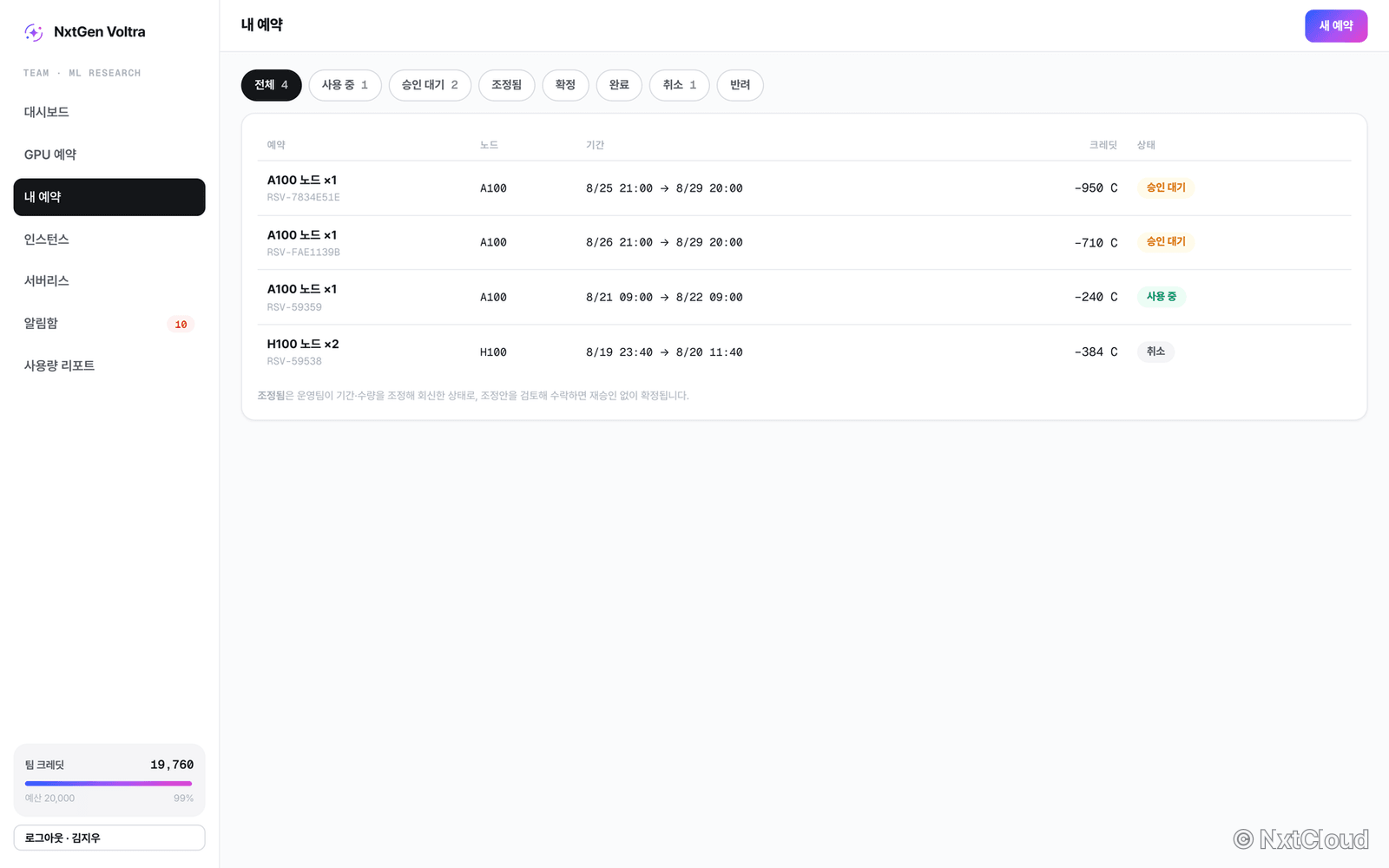Click 승인 대기 badge for RSV-7834E51E
The image size is (1389, 868).
pyautogui.click(x=1166, y=187)
